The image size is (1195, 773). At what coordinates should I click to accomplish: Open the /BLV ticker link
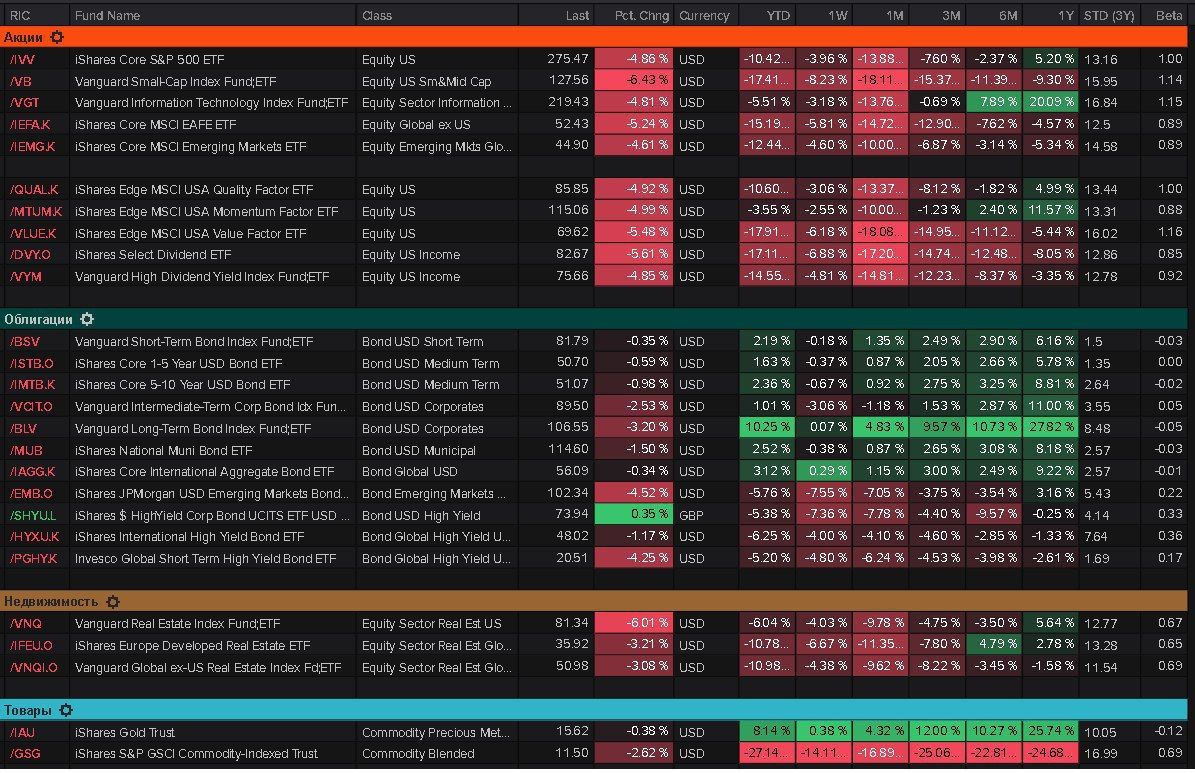pos(23,428)
